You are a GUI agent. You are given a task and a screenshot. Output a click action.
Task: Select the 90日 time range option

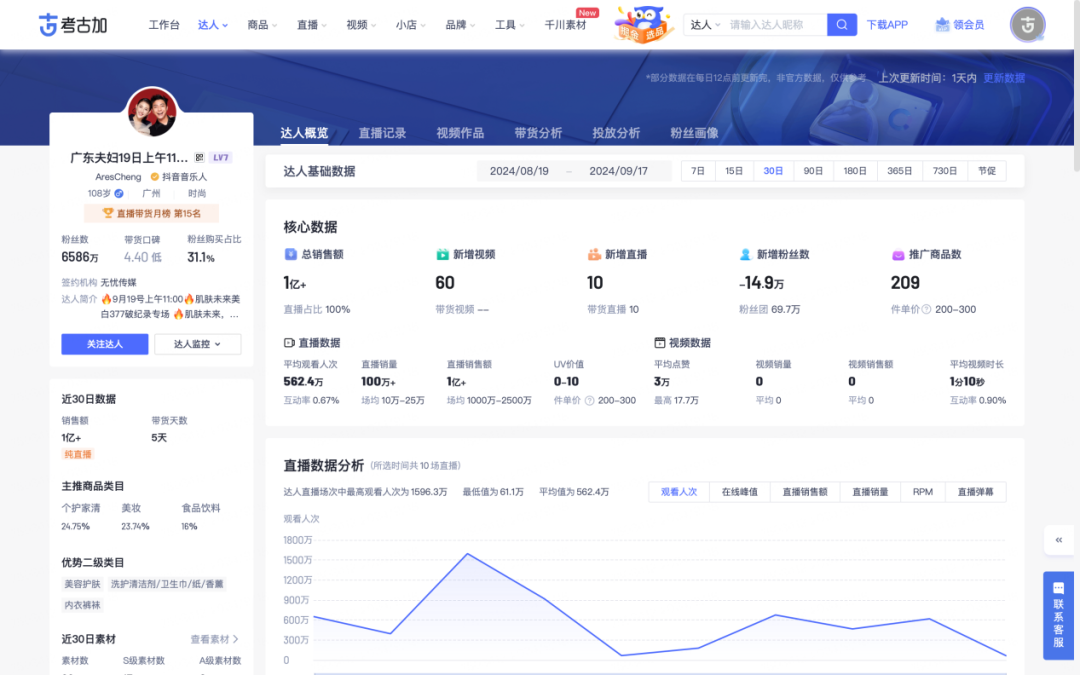(813, 171)
